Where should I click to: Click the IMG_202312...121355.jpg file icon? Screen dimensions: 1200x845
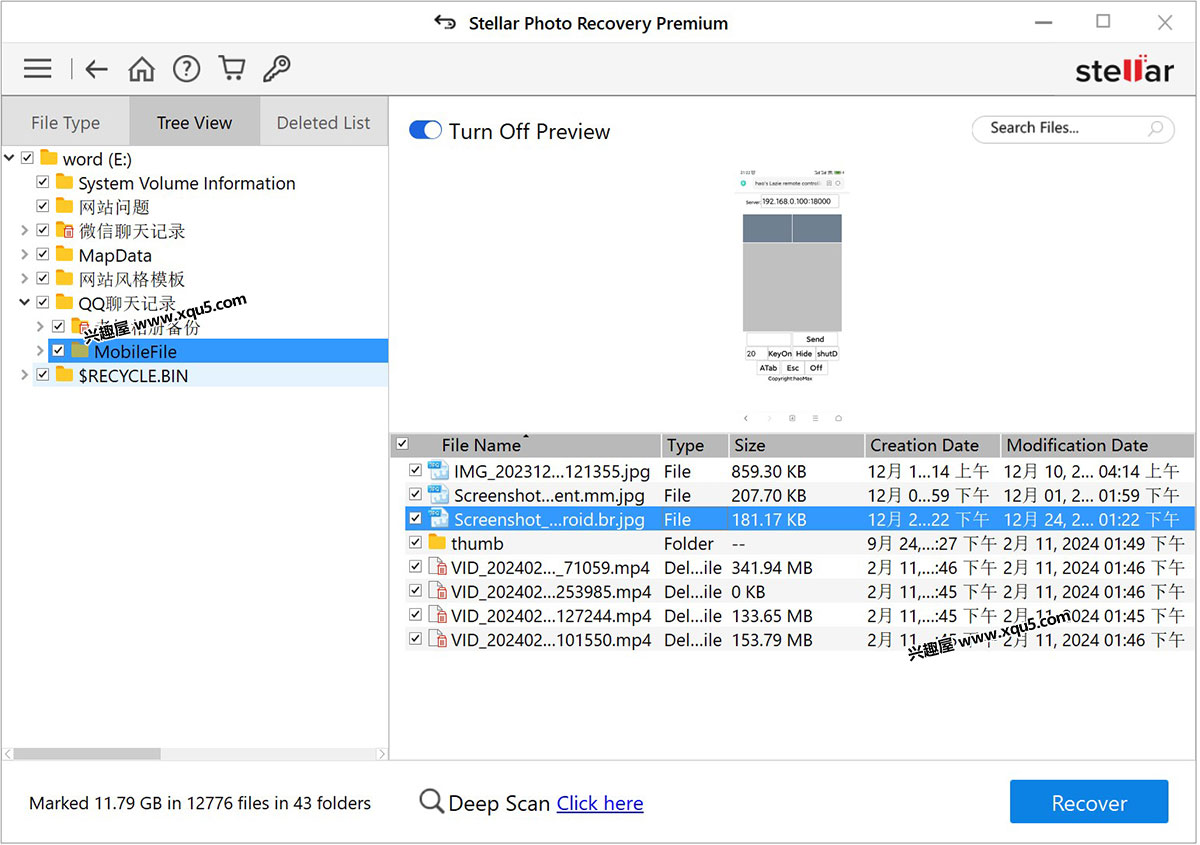pyautogui.click(x=438, y=471)
